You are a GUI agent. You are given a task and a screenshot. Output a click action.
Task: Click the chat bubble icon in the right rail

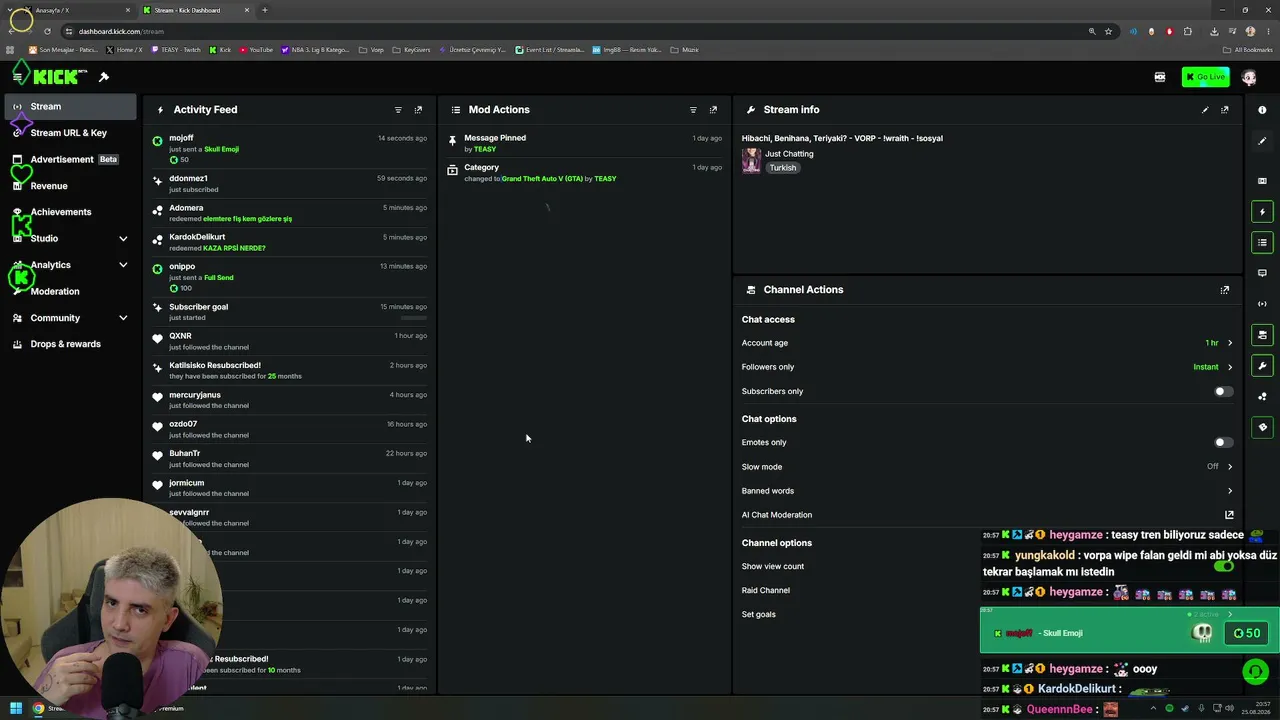pyautogui.click(x=1262, y=273)
